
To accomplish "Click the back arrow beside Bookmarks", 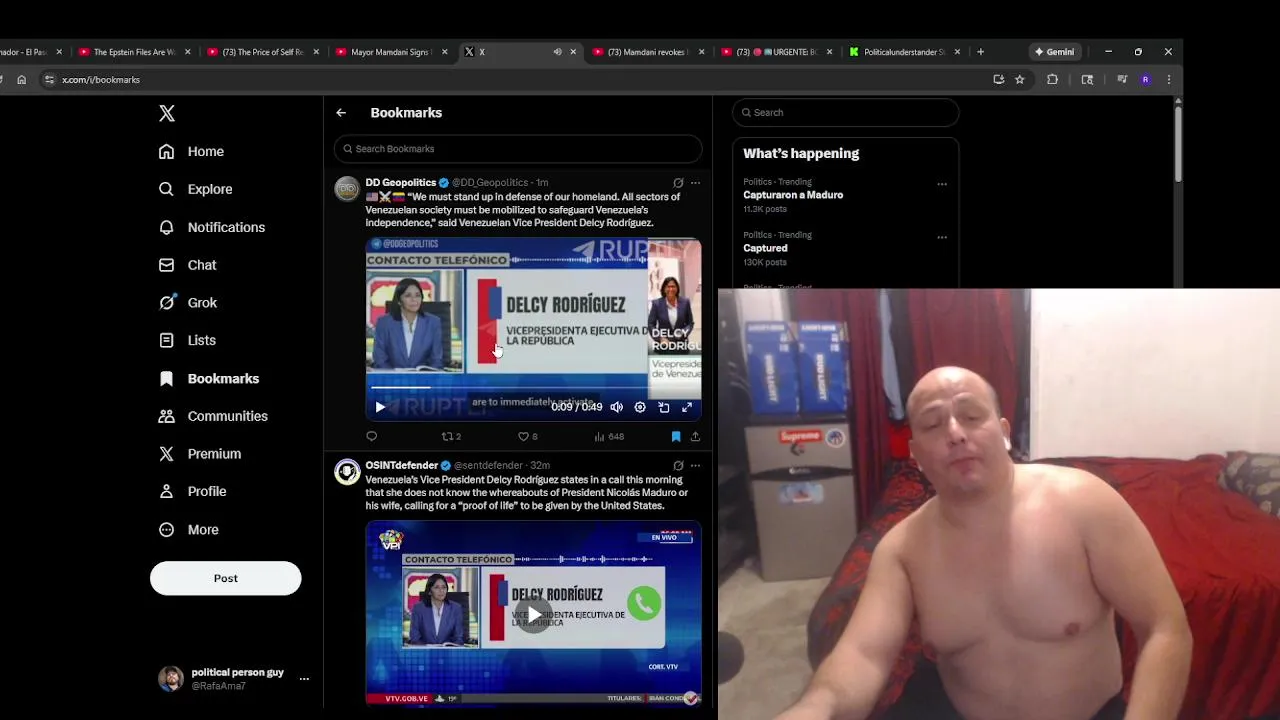I will point(341,113).
